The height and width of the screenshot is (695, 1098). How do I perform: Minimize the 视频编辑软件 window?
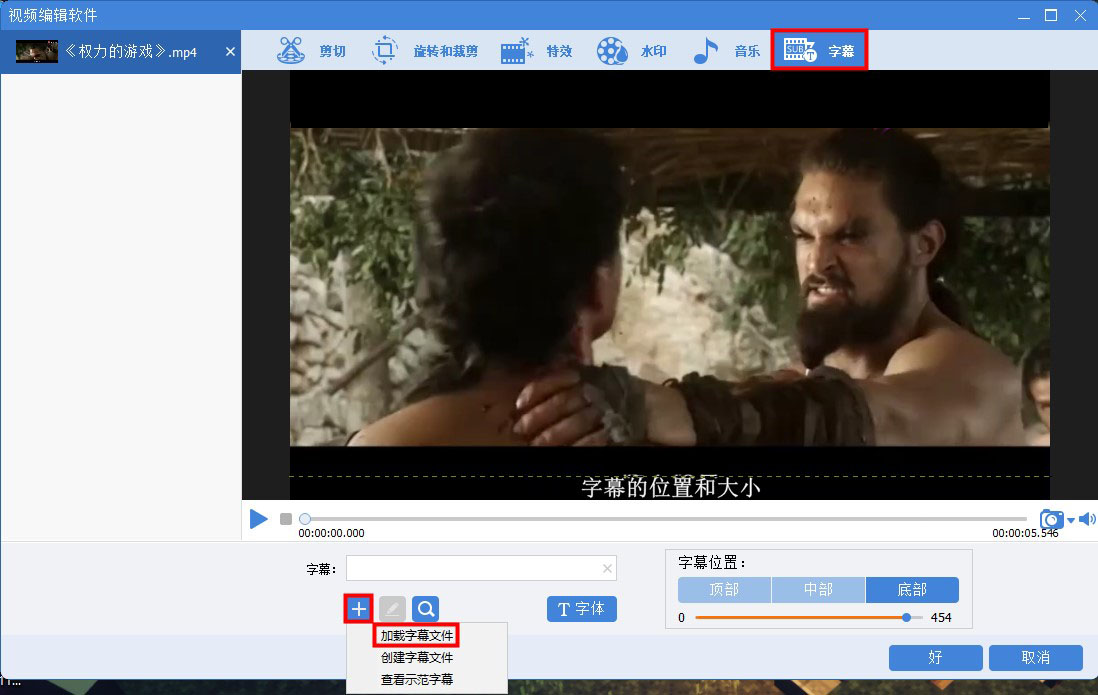coord(1024,15)
